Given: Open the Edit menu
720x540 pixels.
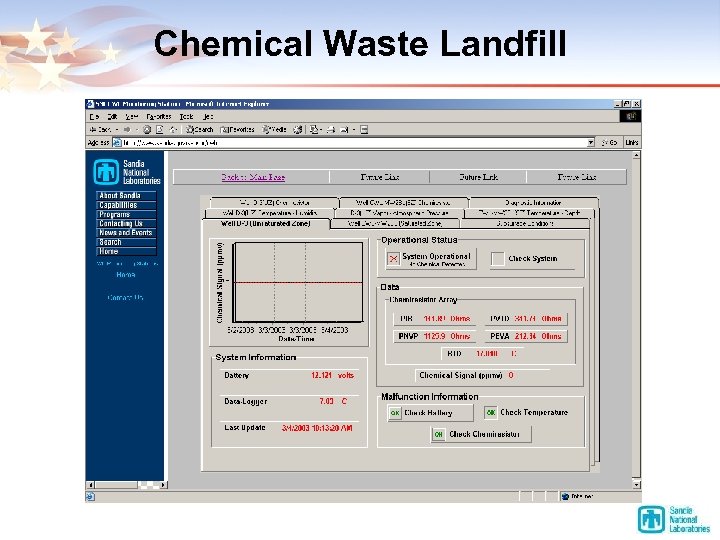Looking at the screenshot, I should pyautogui.click(x=112, y=117).
